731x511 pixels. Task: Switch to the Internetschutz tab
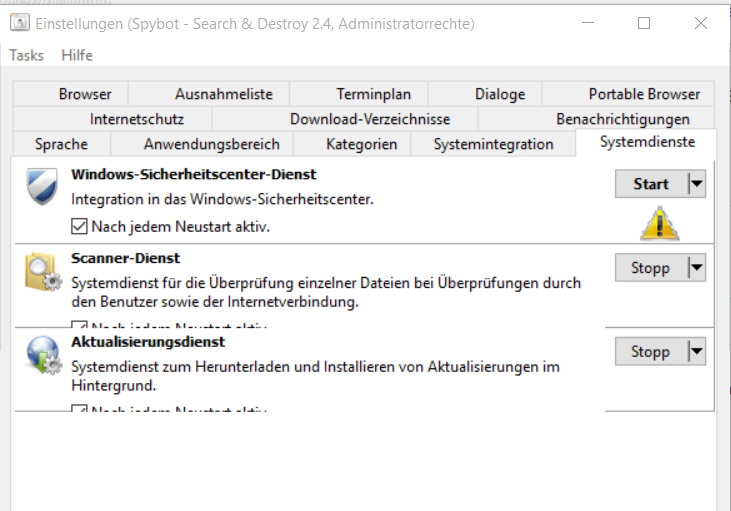point(113,119)
